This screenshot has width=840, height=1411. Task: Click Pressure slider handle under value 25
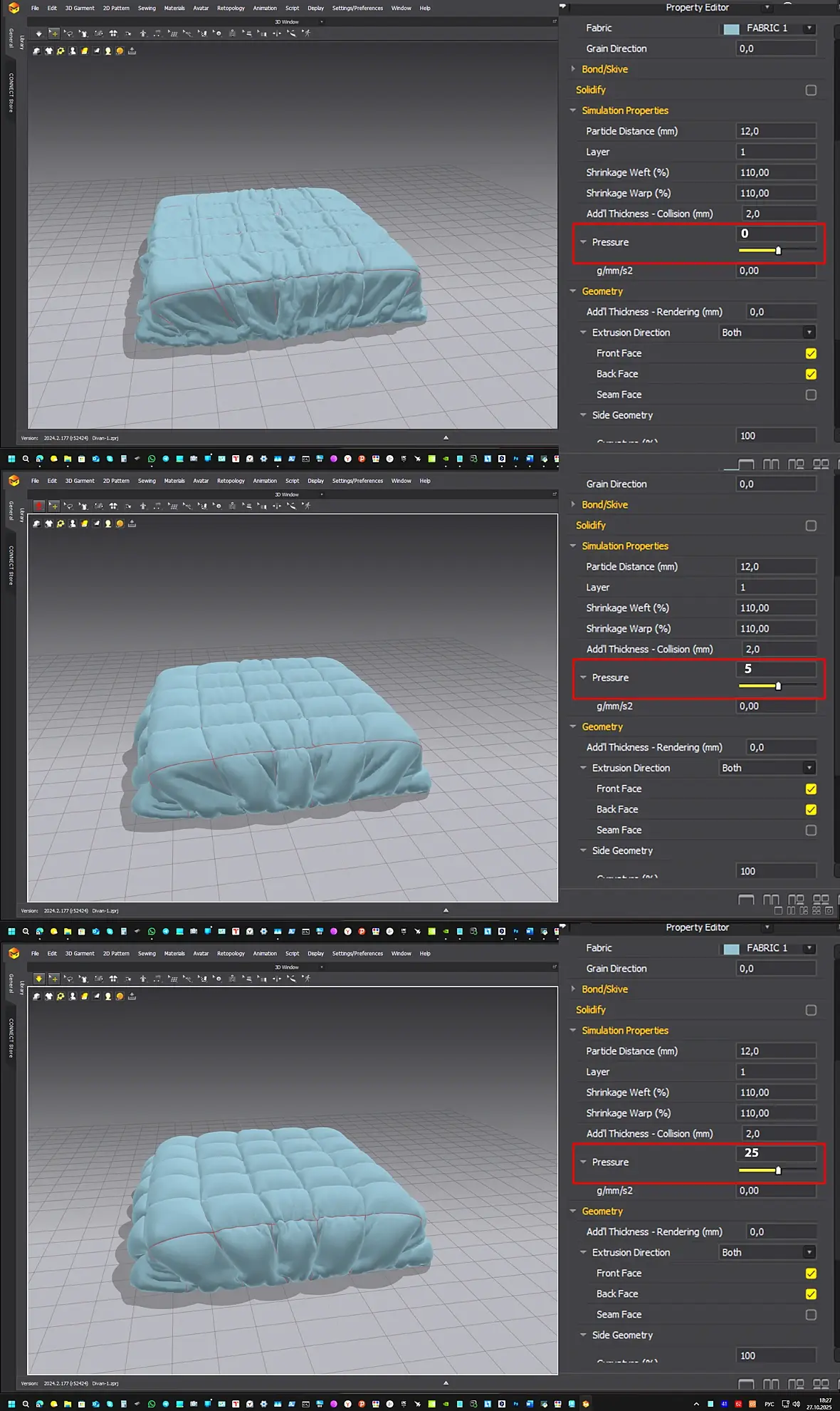pyautogui.click(x=778, y=1170)
